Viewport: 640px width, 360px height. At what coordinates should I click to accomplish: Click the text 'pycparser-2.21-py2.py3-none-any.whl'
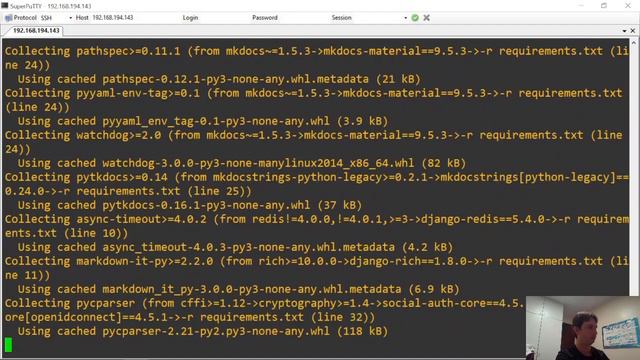(216, 331)
